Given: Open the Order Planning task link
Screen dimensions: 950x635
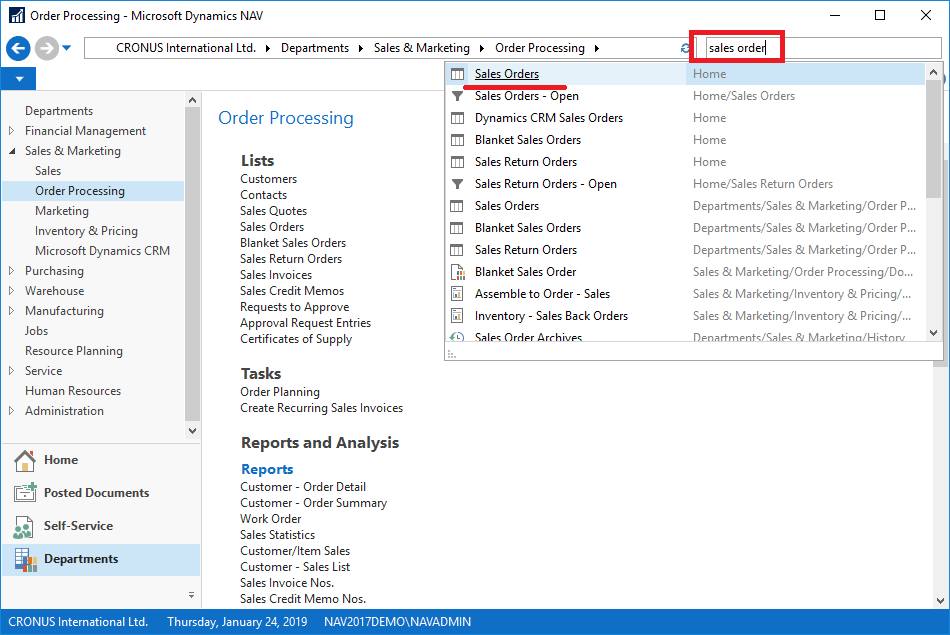Looking at the screenshot, I should [279, 392].
